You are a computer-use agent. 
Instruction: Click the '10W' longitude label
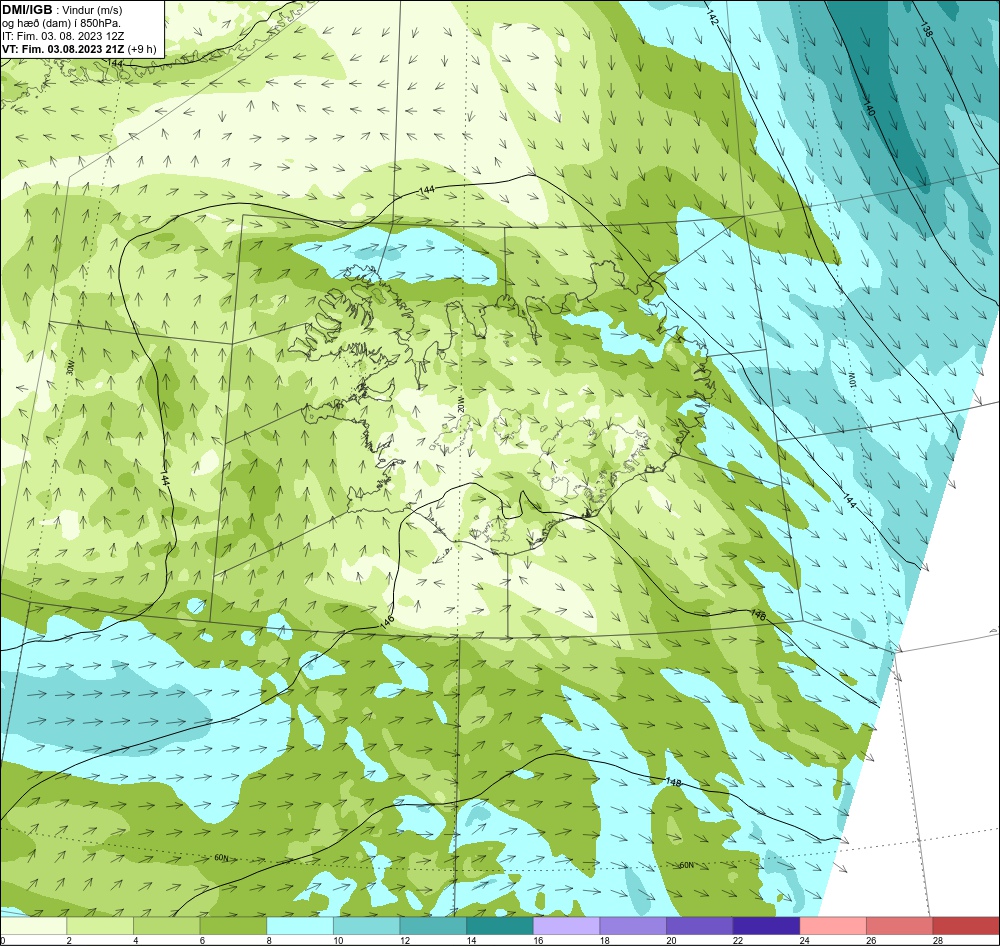[851, 379]
